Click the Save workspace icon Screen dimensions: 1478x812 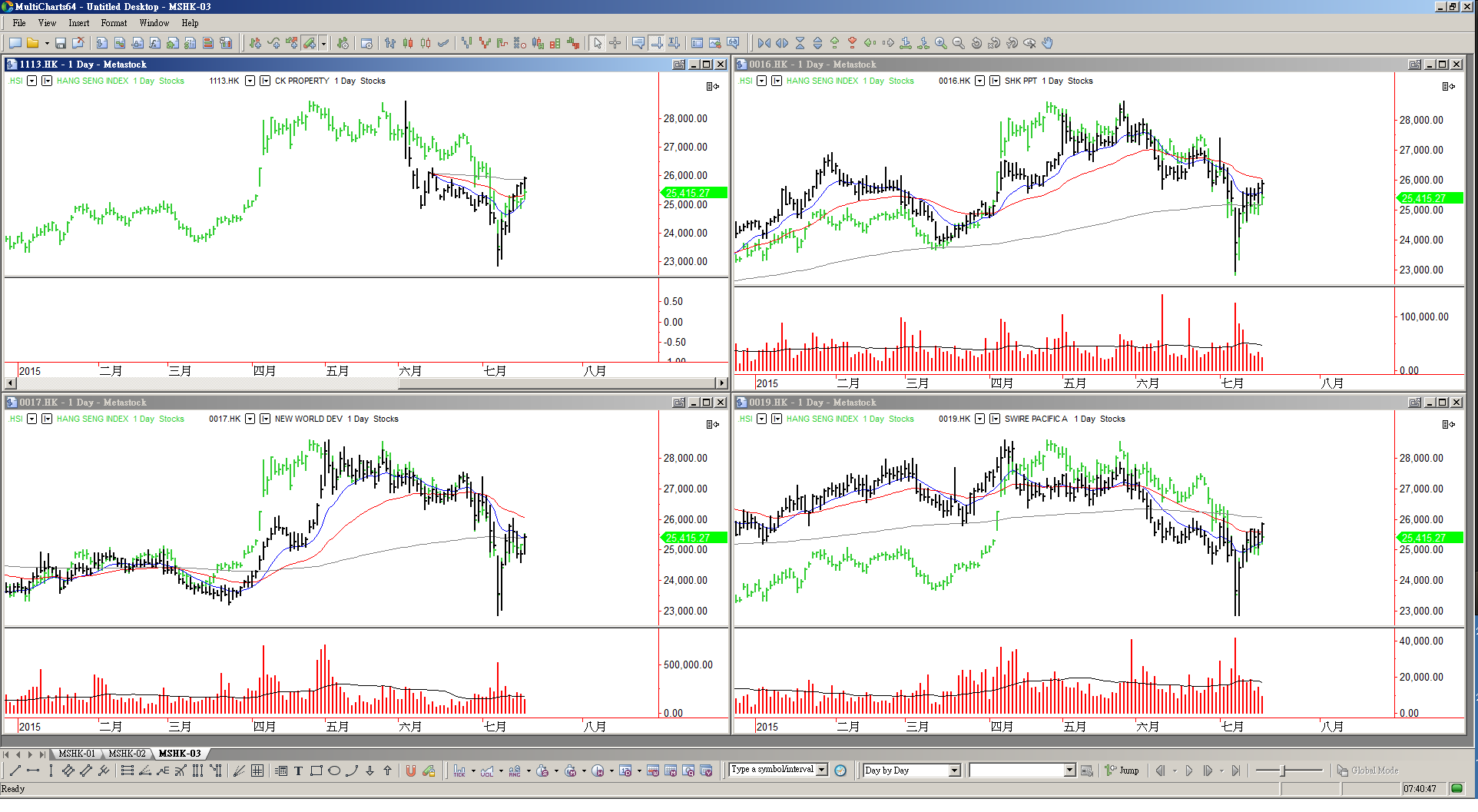click(61, 43)
